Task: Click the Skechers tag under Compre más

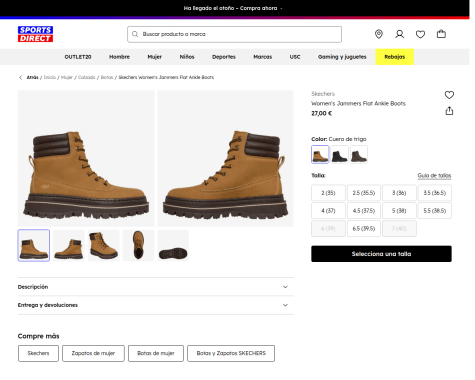Action: click(x=38, y=353)
